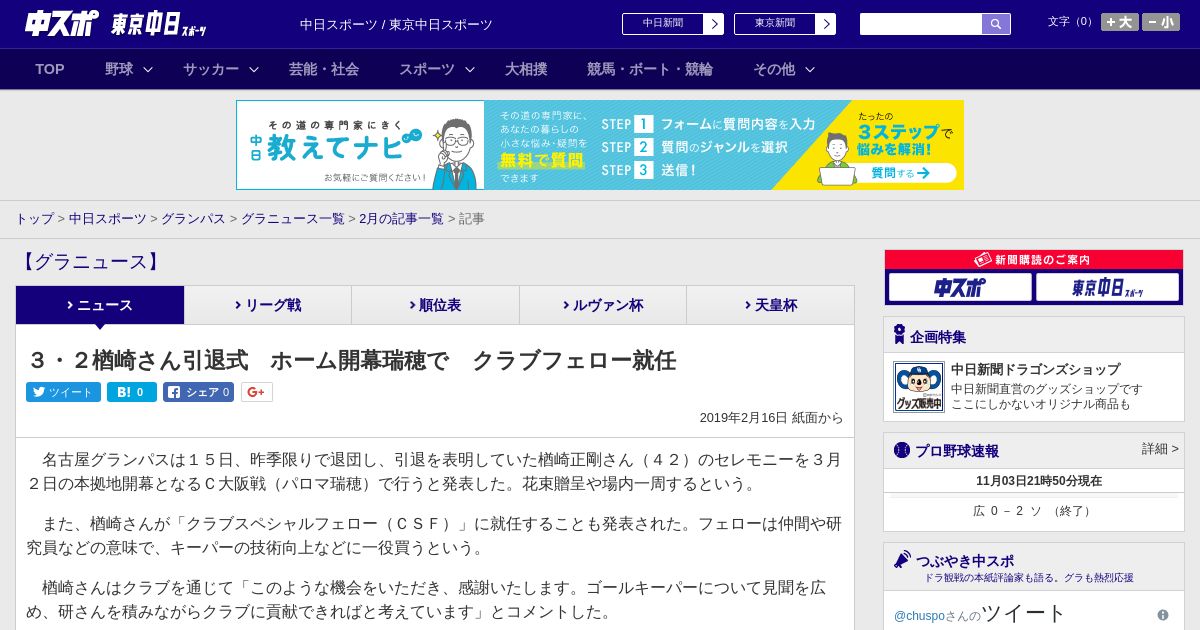This screenshot has width=1200, height=630.
Task: Switch to the リーグ戦 tab
Action: pyautogui.click(x=268, y=305)
